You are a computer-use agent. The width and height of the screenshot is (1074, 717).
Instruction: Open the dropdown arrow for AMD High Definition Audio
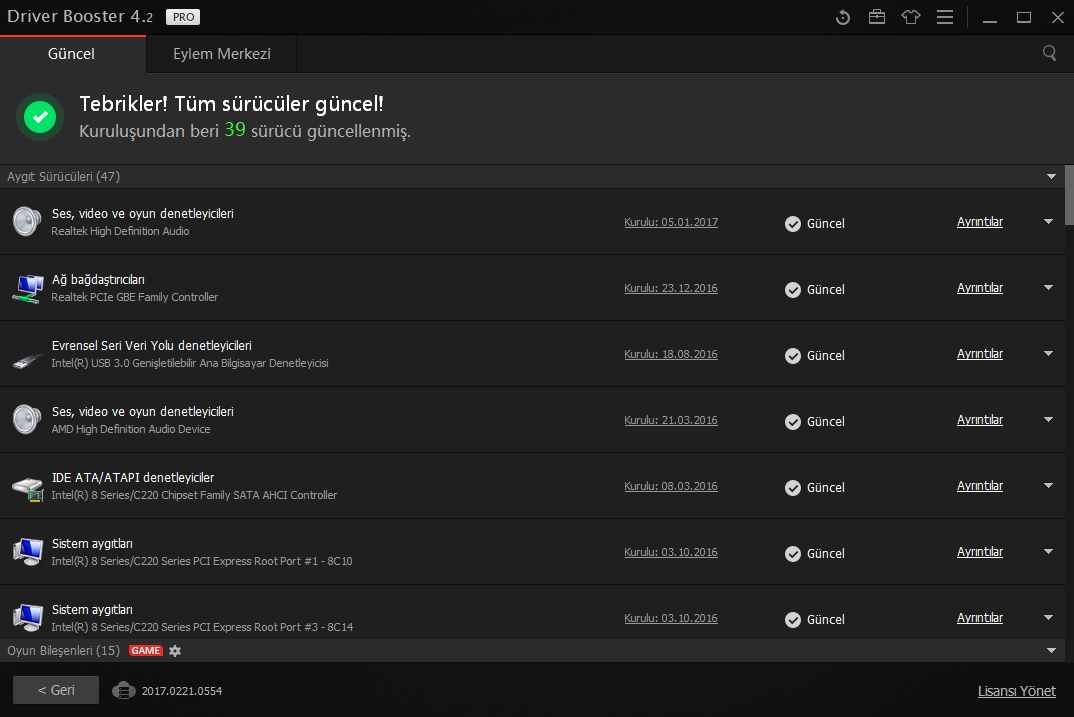click(1049, 420)
